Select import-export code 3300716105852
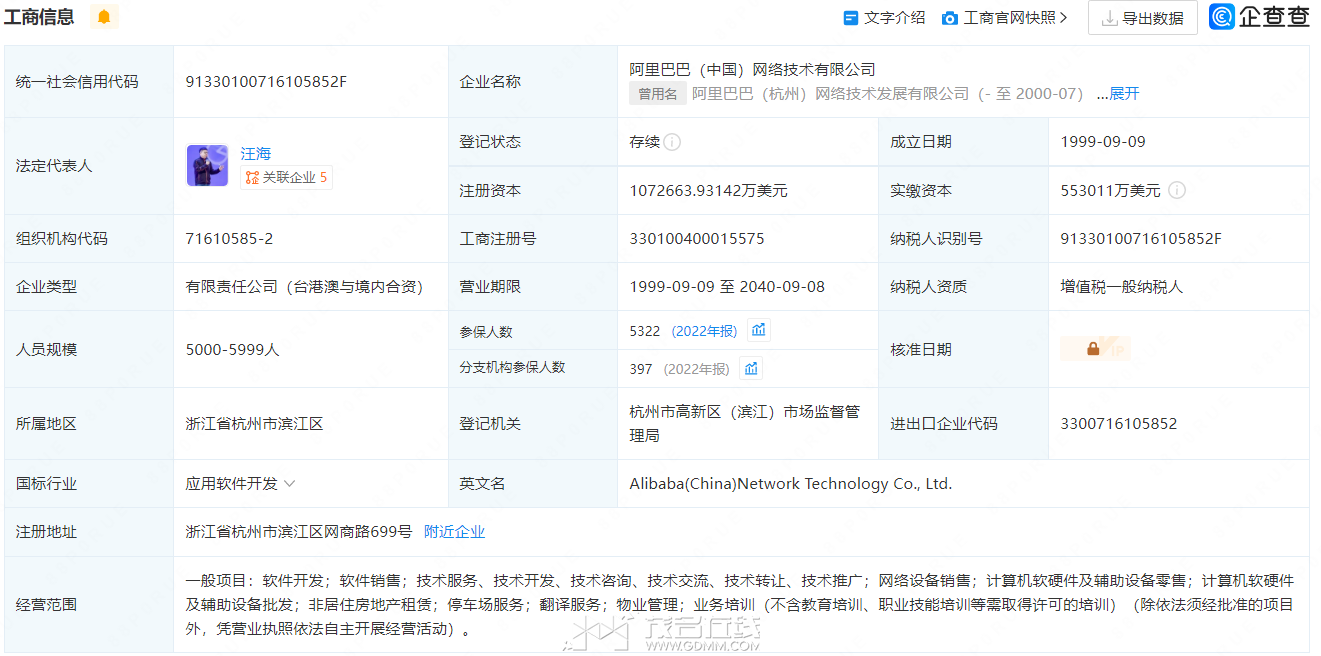The width and height of the screenshot is (1321, 656). (x=1119, y=424)
